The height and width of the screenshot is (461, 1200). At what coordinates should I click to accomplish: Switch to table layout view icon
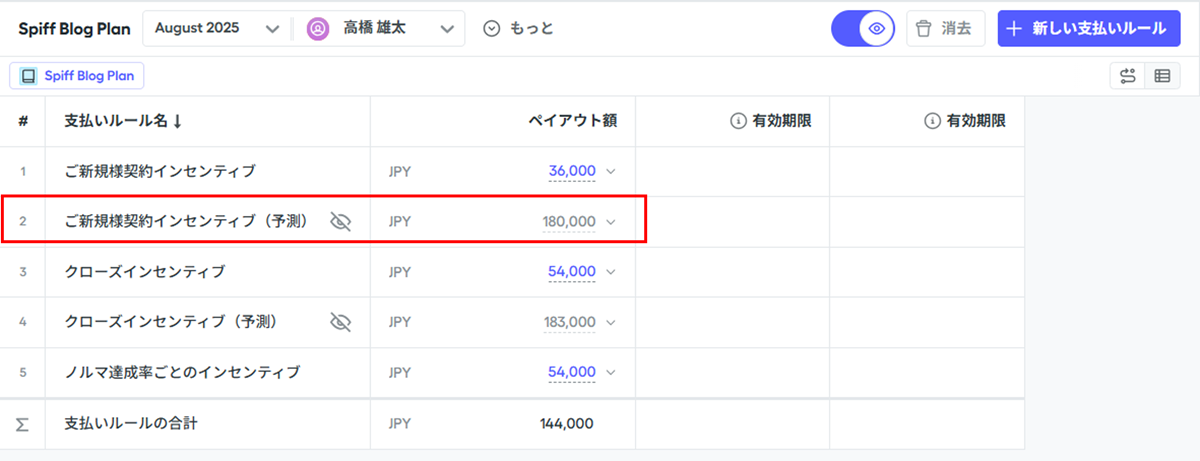[x=1161, y=76]
